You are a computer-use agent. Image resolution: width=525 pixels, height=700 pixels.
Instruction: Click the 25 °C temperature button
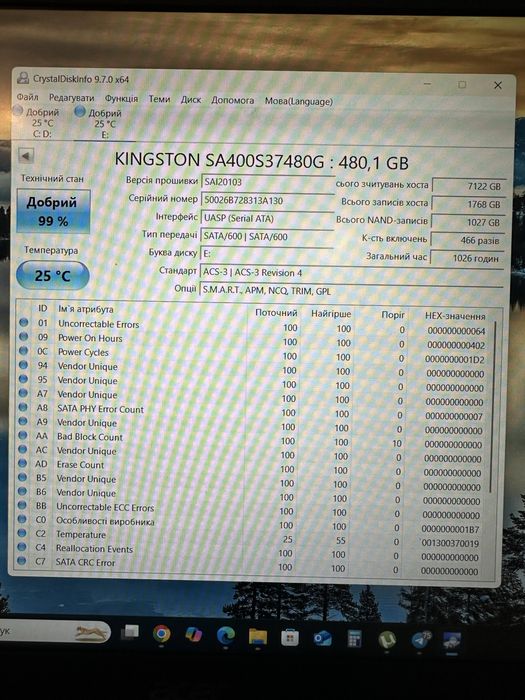(53, 275)
